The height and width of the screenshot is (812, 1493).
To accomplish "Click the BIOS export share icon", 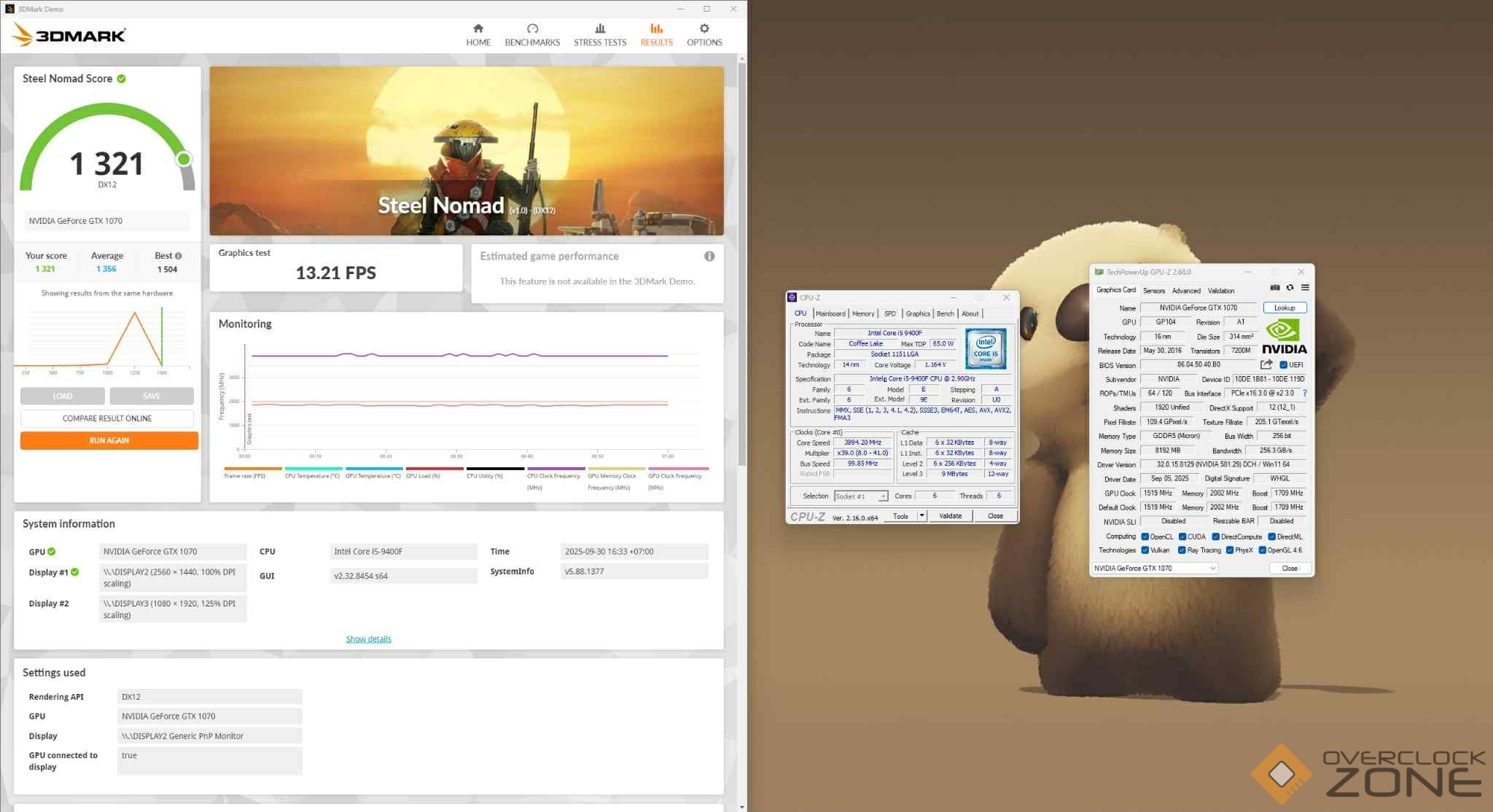I will point(1266,364).
